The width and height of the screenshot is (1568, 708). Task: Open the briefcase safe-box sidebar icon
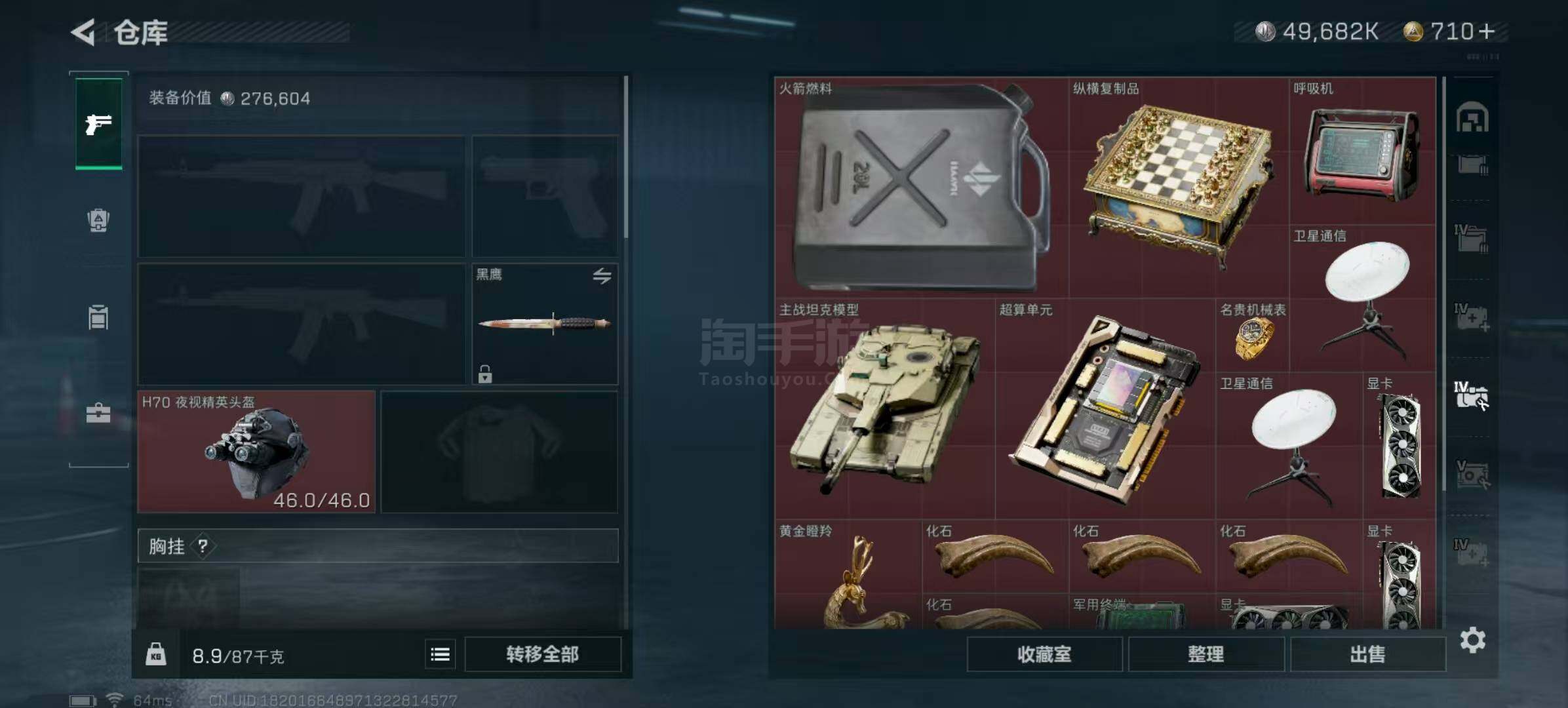(98, 413)
